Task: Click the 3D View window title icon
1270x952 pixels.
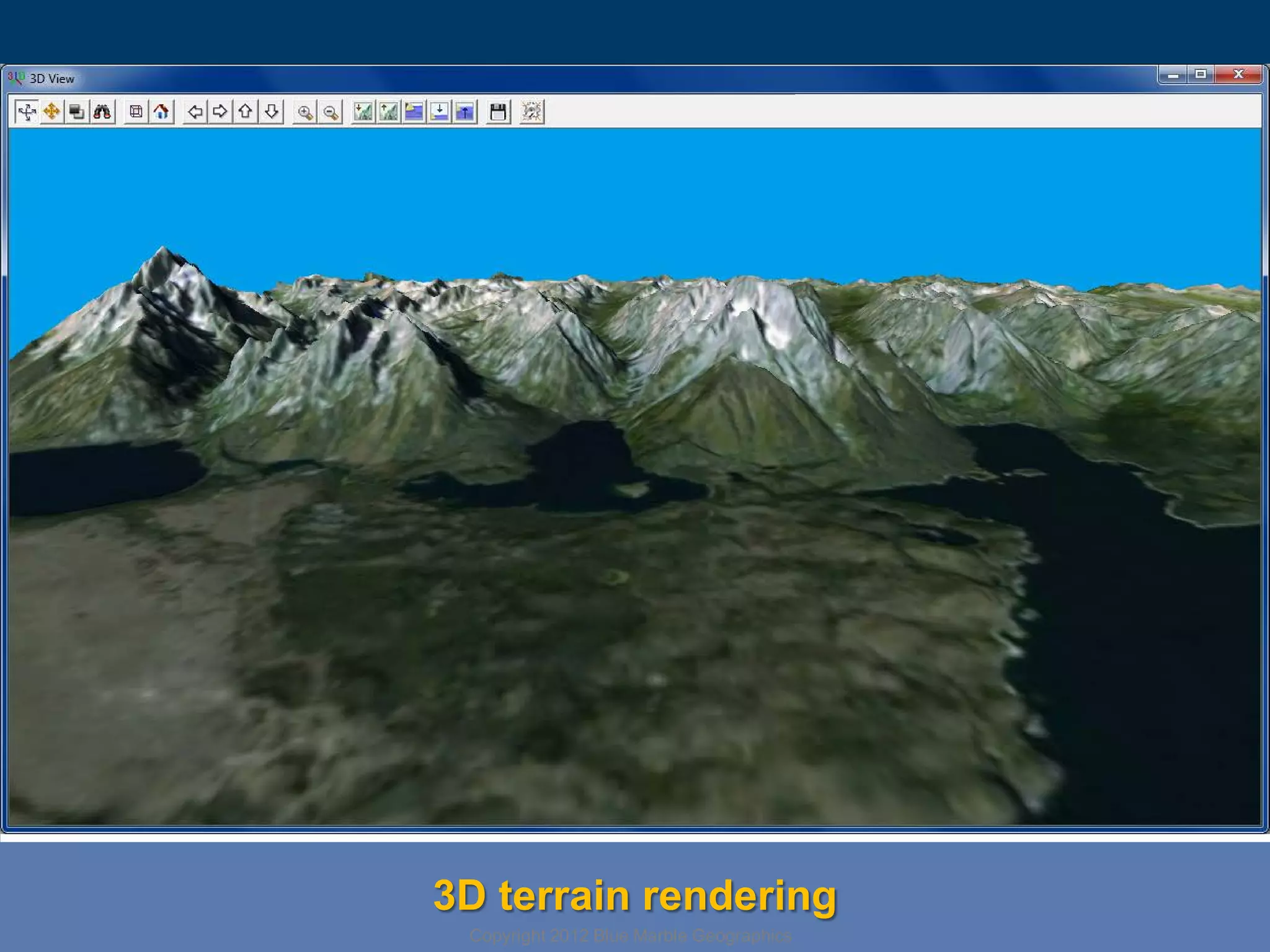Action: point(16,78)
